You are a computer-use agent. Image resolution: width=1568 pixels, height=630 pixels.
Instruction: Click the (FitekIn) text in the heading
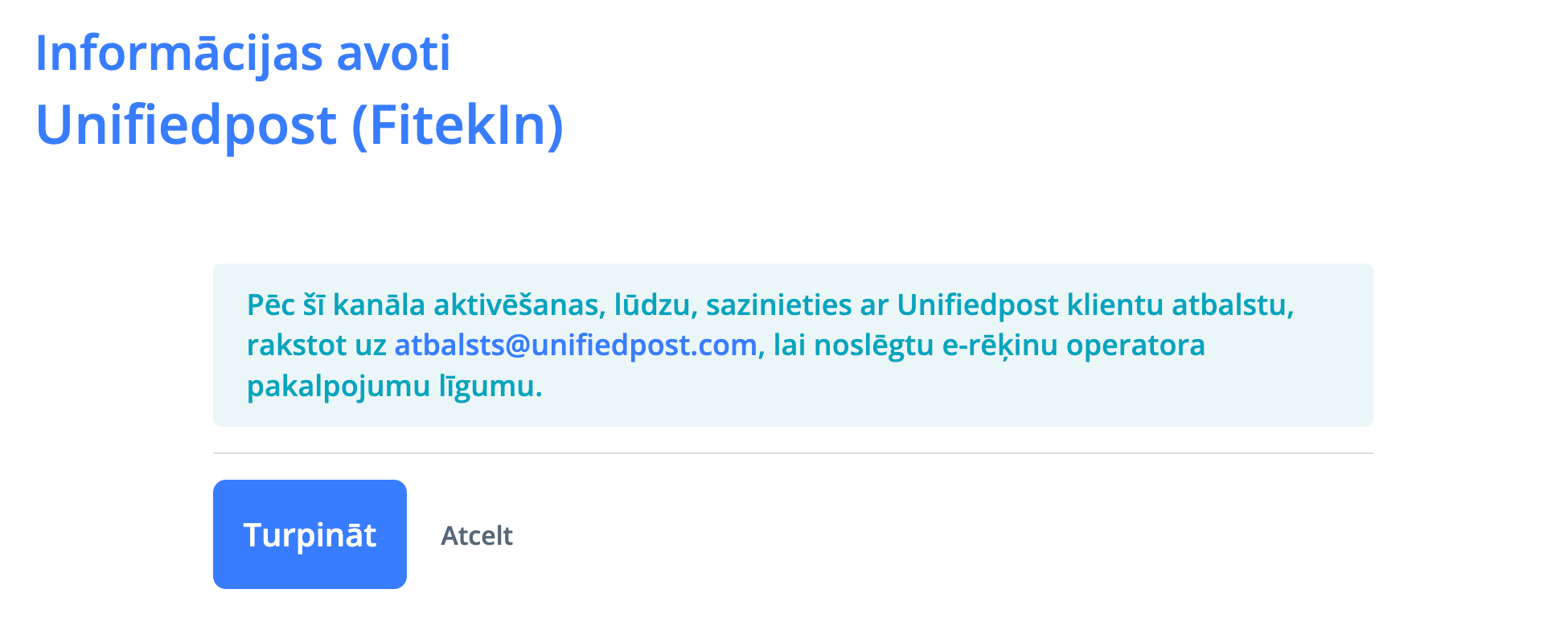tap(458, 125)
